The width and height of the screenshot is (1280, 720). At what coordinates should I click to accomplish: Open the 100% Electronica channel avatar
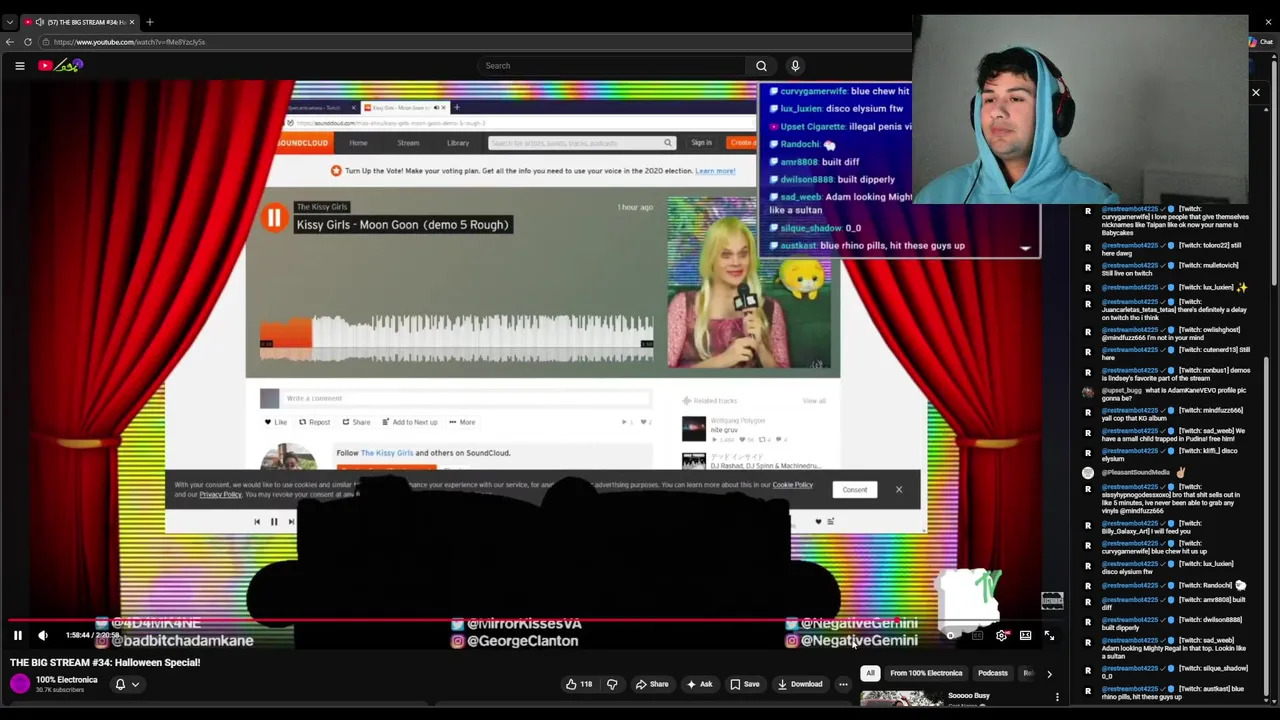[x=20, y=684]
